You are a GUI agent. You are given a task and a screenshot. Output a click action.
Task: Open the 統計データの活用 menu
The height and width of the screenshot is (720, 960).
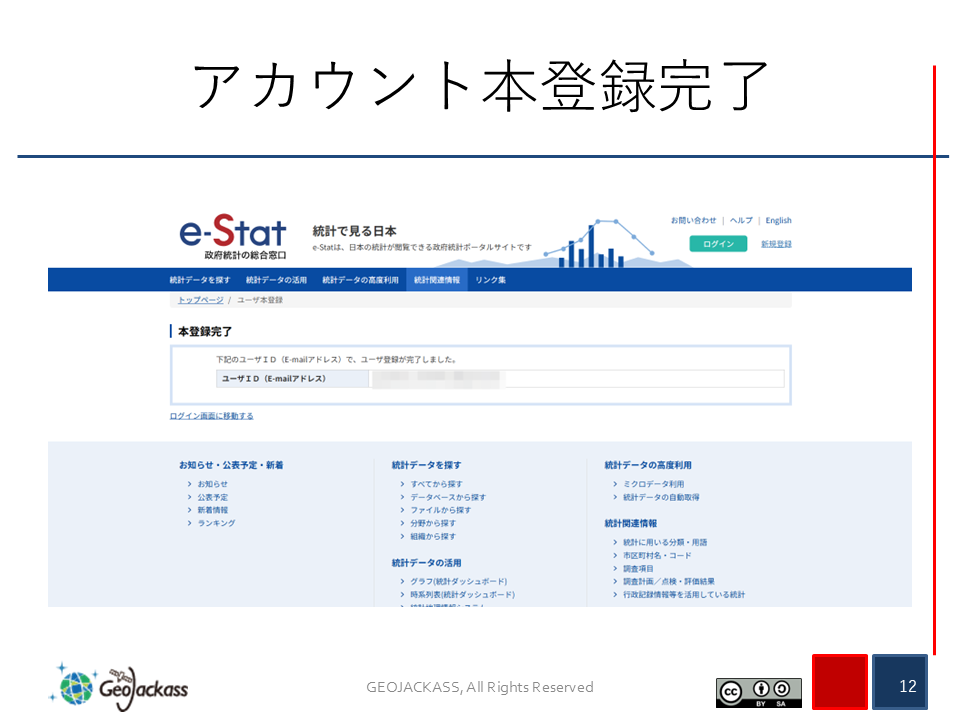tap(276, 280)
